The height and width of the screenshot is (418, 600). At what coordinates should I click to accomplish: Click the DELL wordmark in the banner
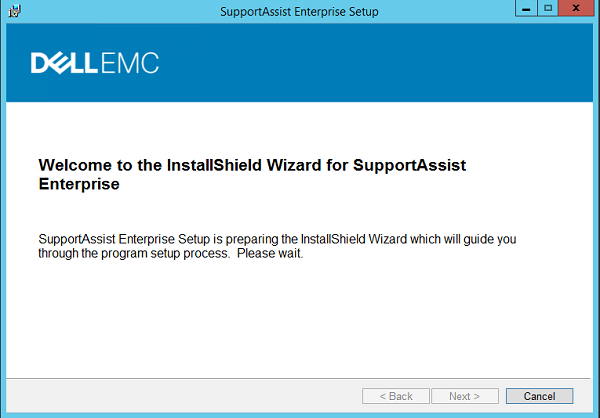click(x=64, y=63)
